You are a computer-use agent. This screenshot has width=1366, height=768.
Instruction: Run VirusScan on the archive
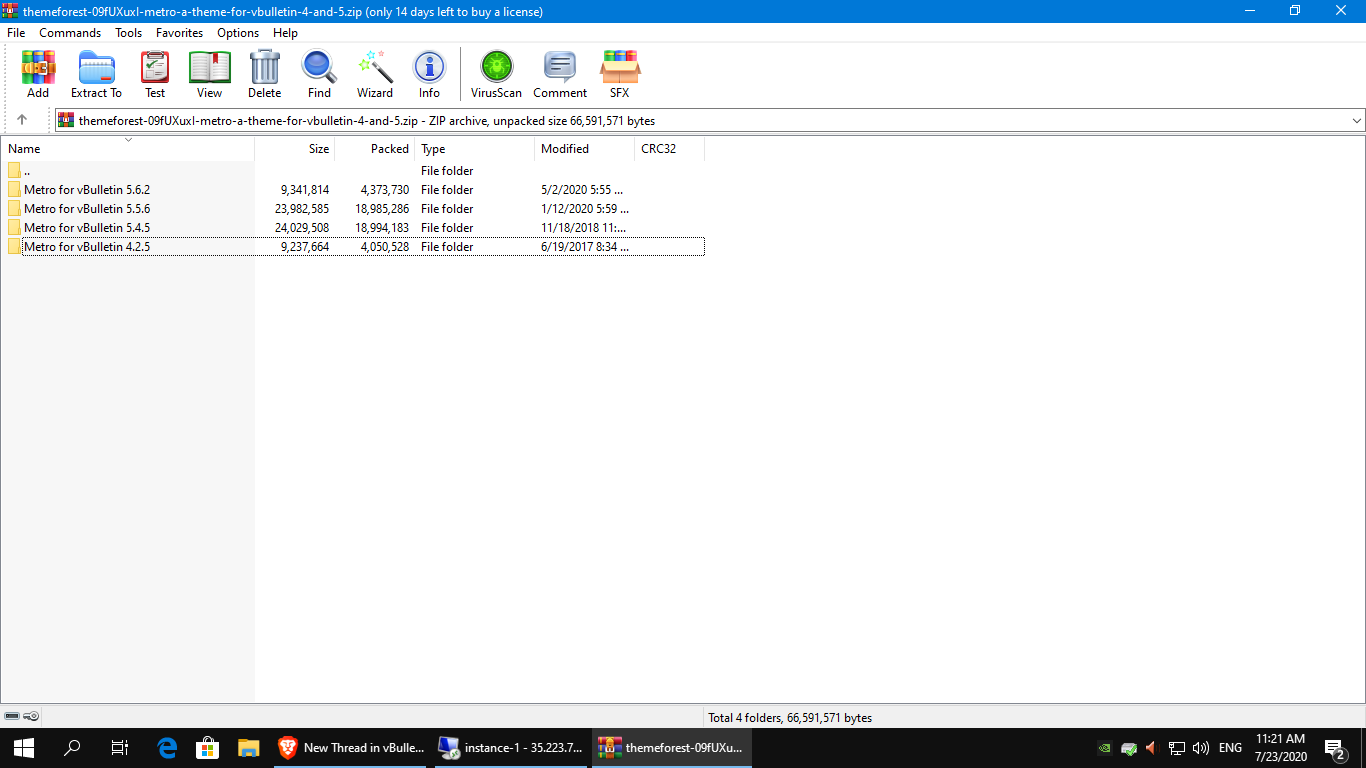[x=497, y=75]
